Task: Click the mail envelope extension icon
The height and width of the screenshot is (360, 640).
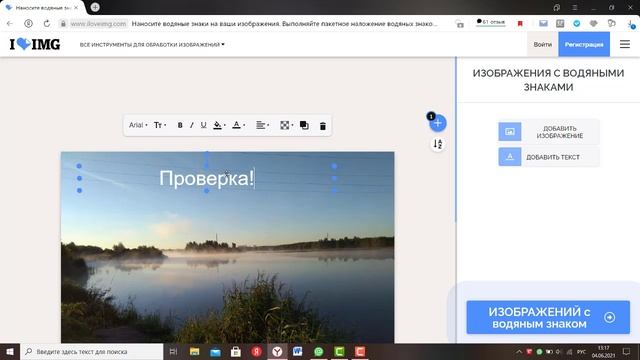Action: tap(543, 24)
